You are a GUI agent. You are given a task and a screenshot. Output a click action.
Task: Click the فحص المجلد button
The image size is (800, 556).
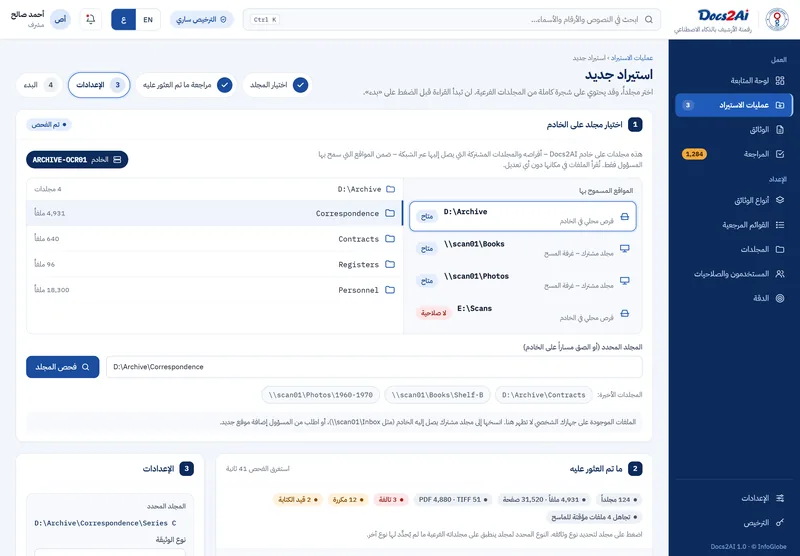[x=63, y=367]
